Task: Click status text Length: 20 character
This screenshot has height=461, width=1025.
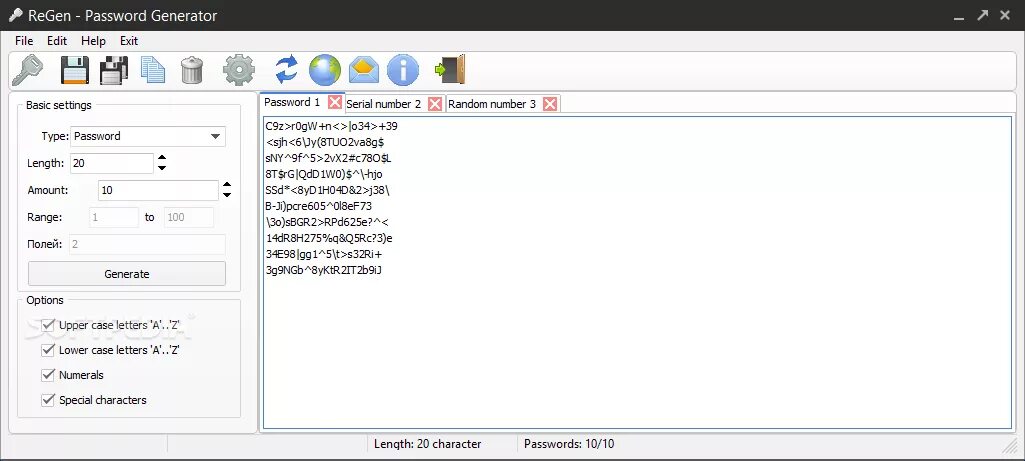Action: coord(428,444)
